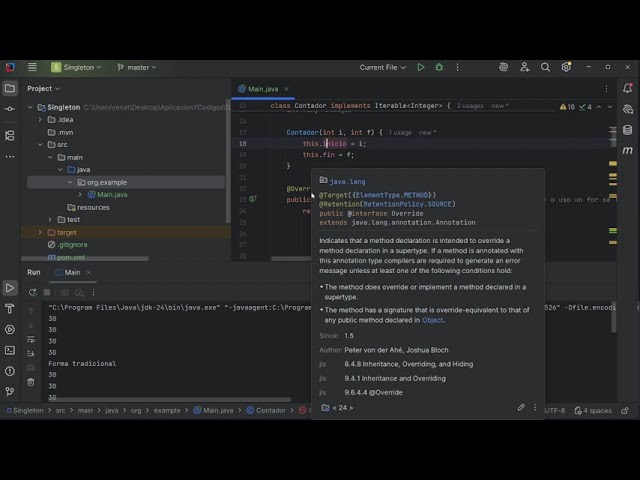Open the Build hammer tool window
This screenshot has height=480, width=640.
(x=10, y=309)
